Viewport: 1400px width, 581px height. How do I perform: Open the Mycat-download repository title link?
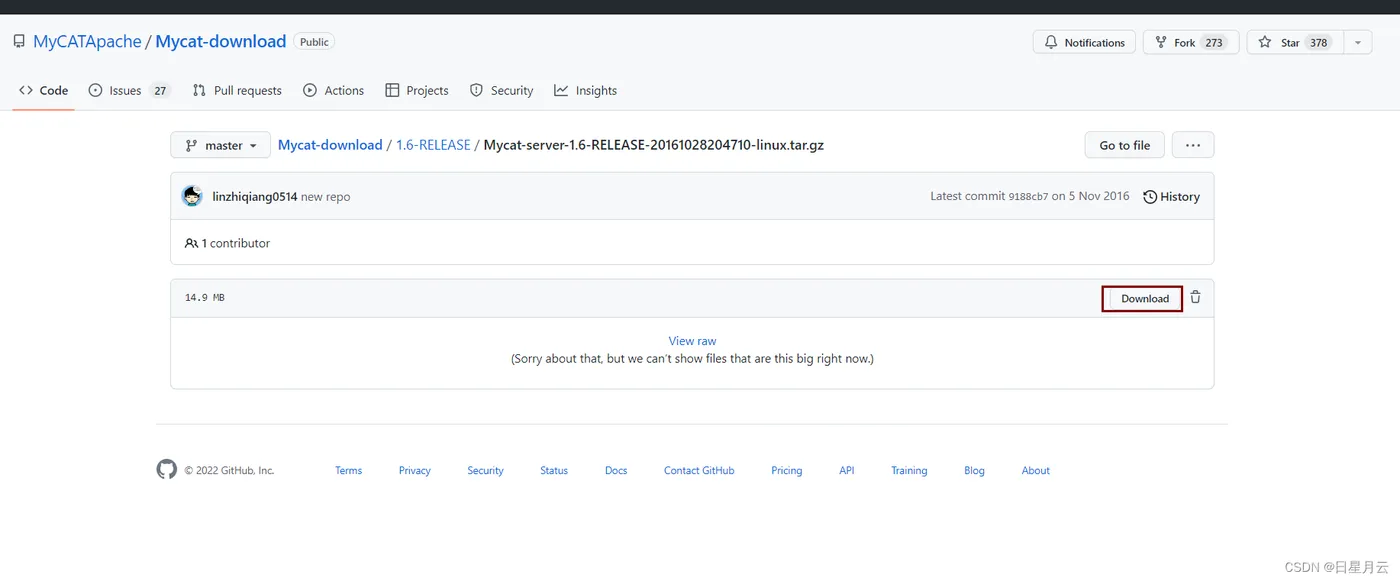(x=221, y=41)
